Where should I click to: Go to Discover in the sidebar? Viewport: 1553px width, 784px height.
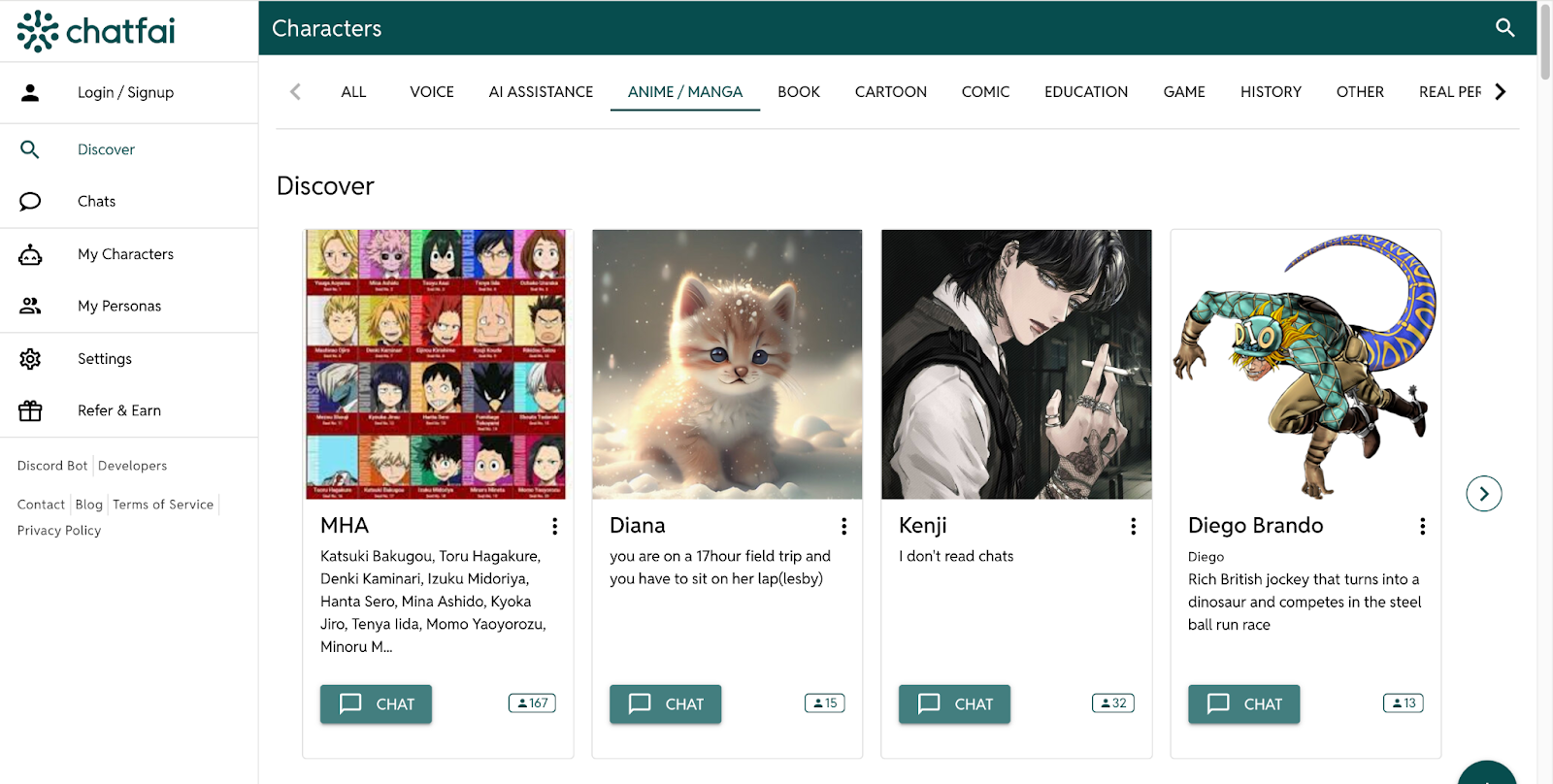point(106,149)
